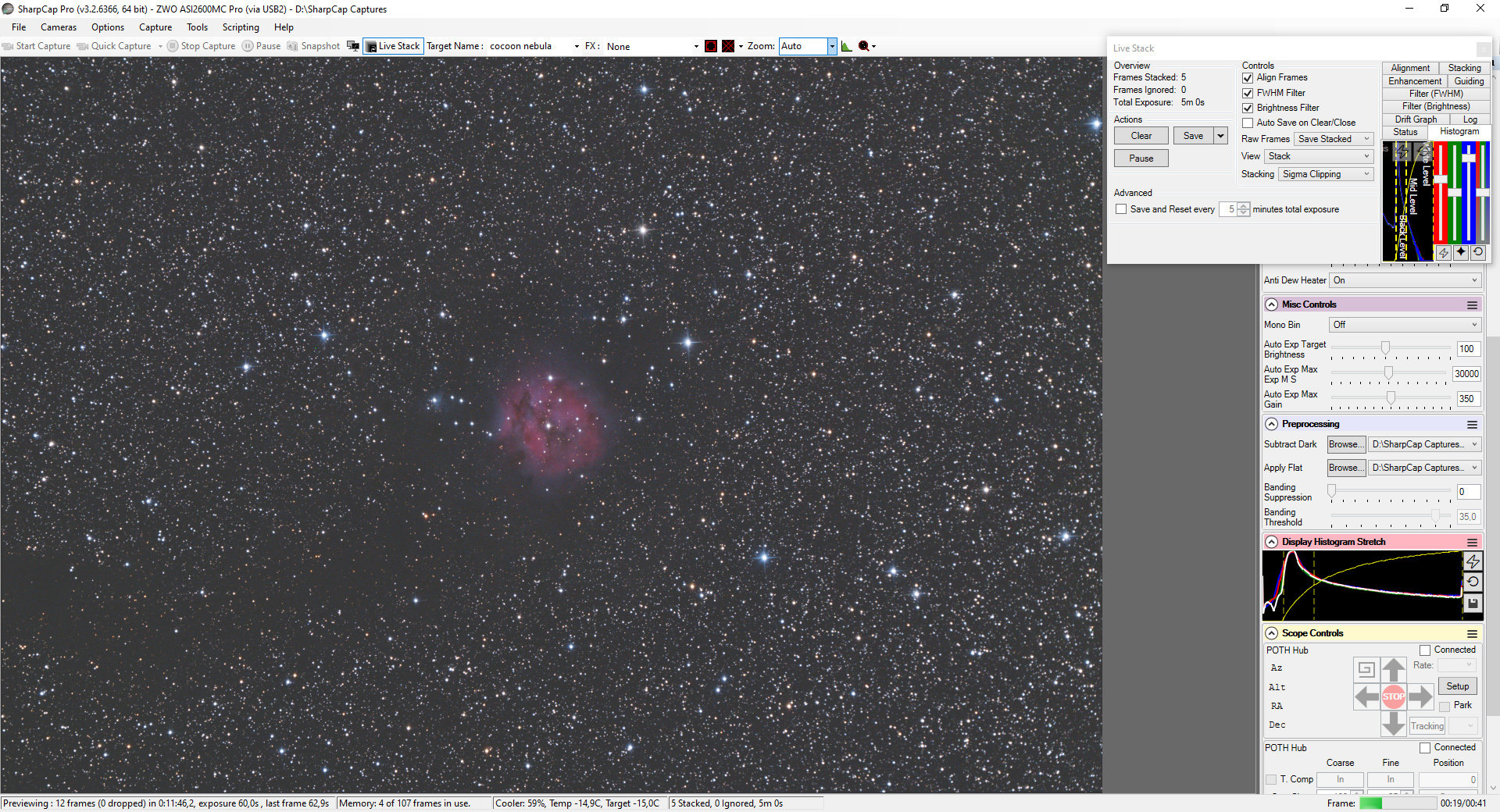
Task: Click the red circle reticule overlay icon
Action: click(x=711, y=46)
